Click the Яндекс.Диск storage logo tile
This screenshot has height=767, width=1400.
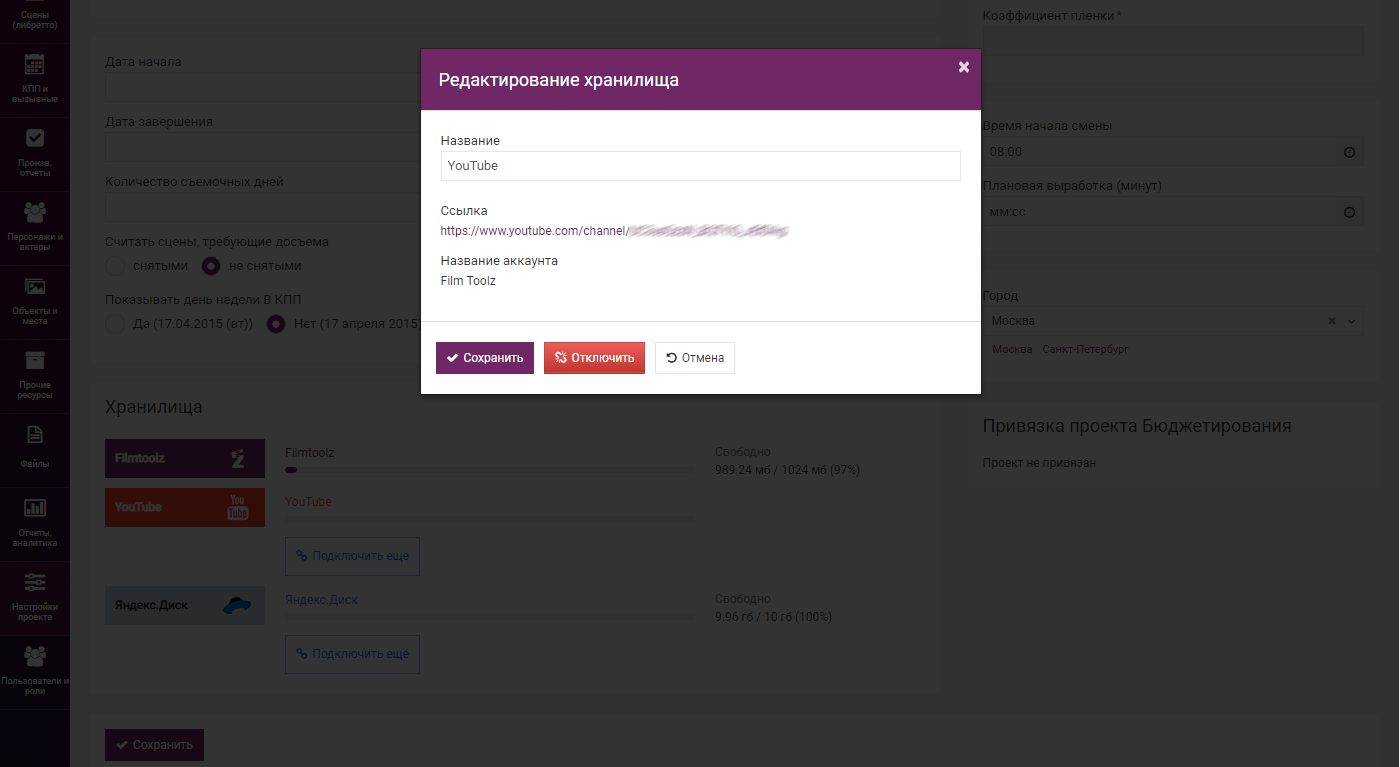tap(185, 605)
